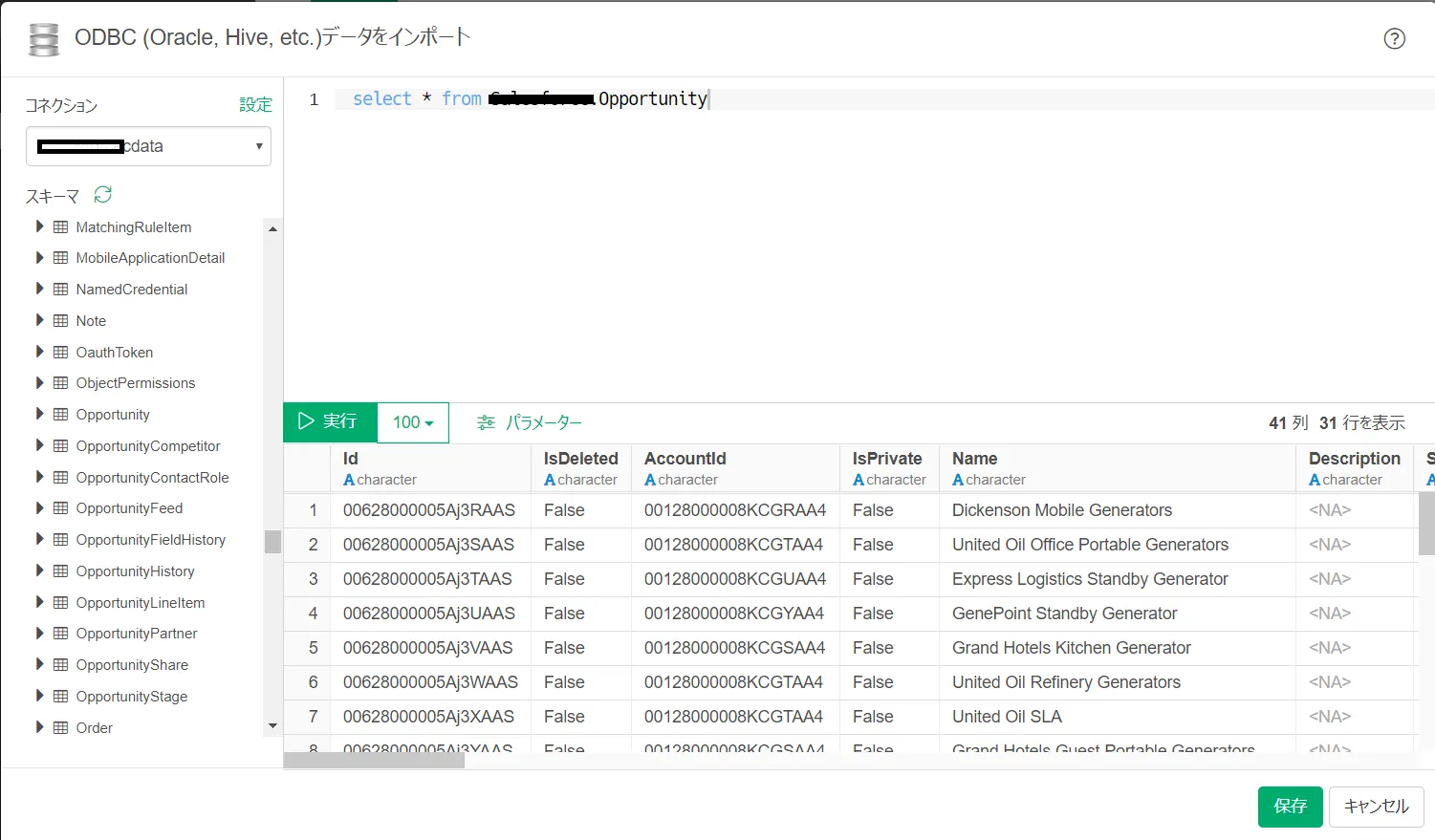Click the table icon beside OpportunityStage
The height and width of the screenshot is (840, 1435).
click(x=60, y=696)
